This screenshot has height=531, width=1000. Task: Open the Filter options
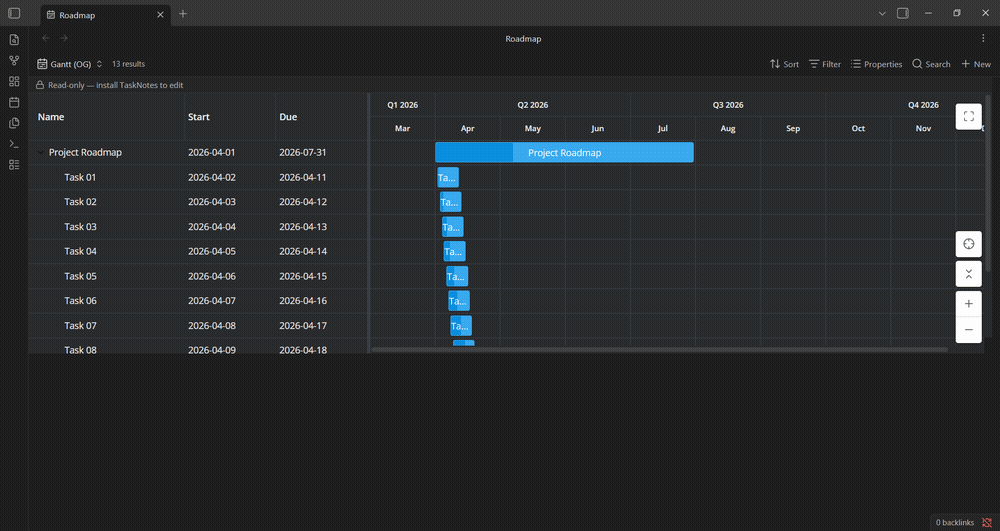coord(825,64)
